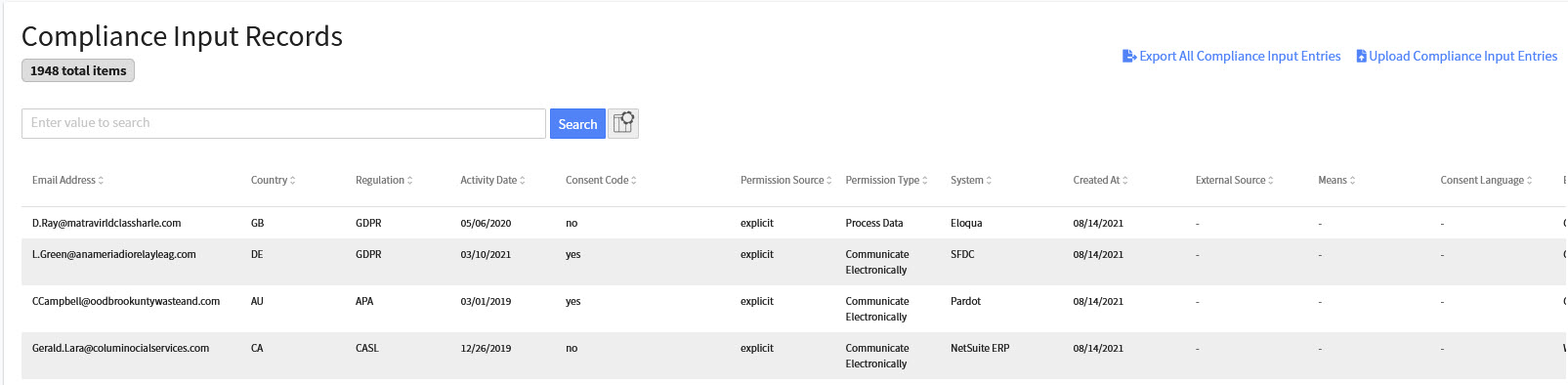This screenshot has width=1568, height=385.
Task: Sort by Email Address arrows icon
Action: coord(101,181)
